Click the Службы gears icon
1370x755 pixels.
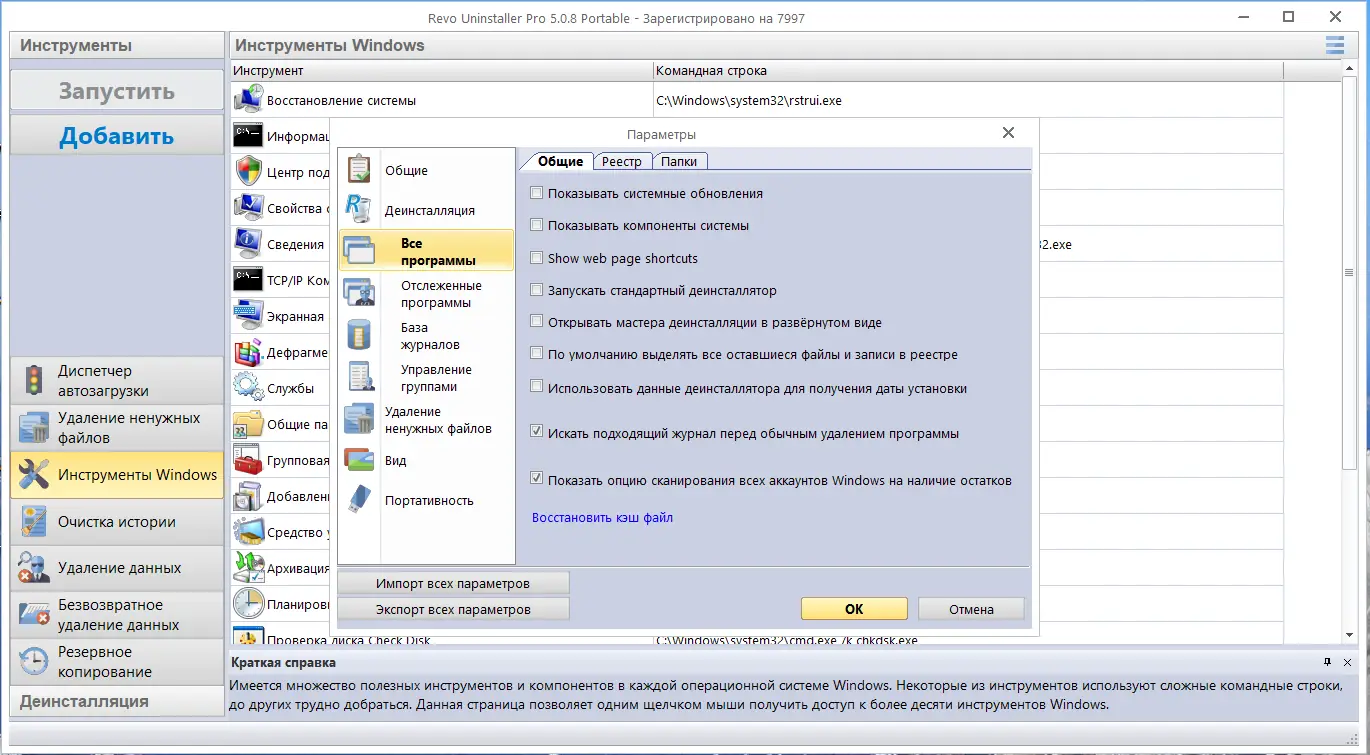tap(248, 388)
